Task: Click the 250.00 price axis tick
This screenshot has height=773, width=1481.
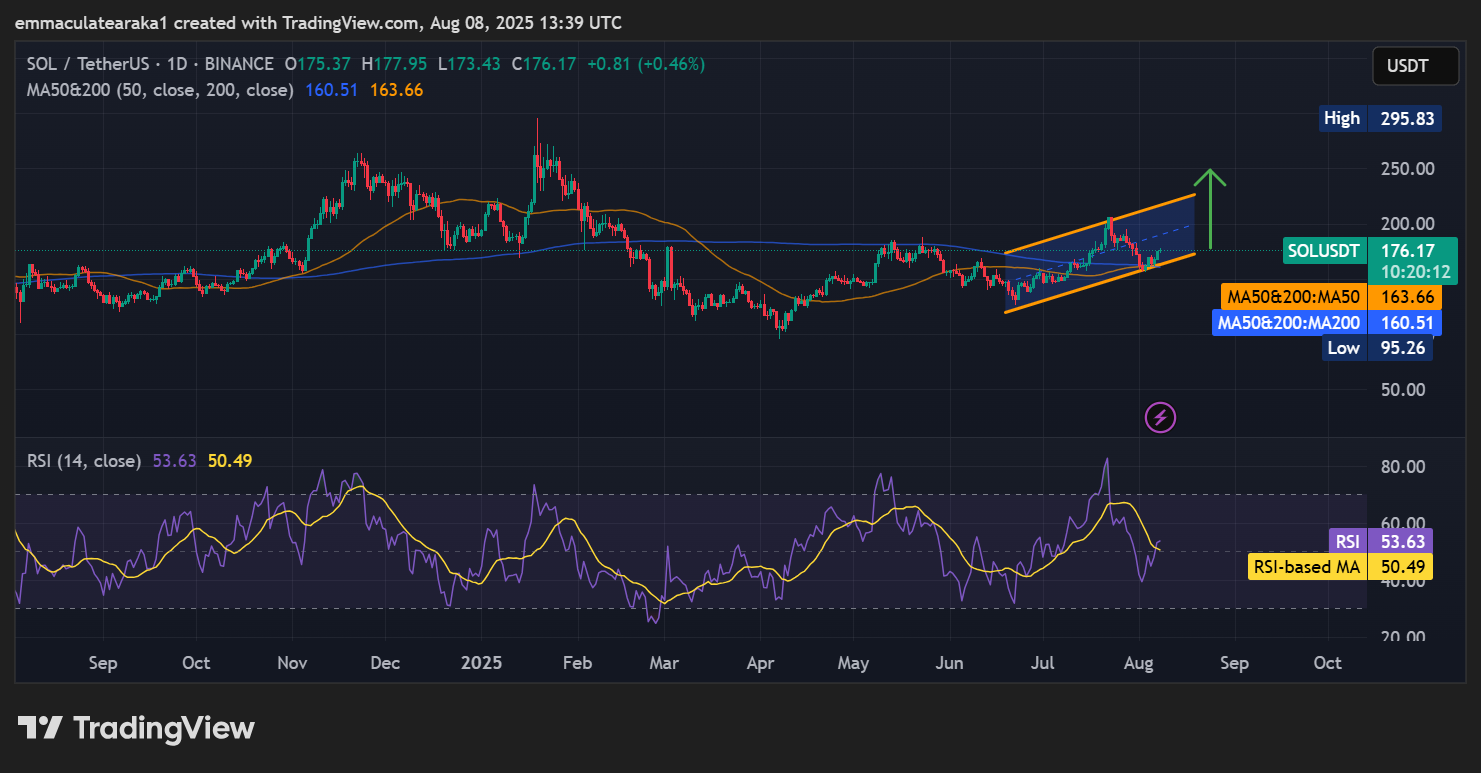Action: [1407, 169]
